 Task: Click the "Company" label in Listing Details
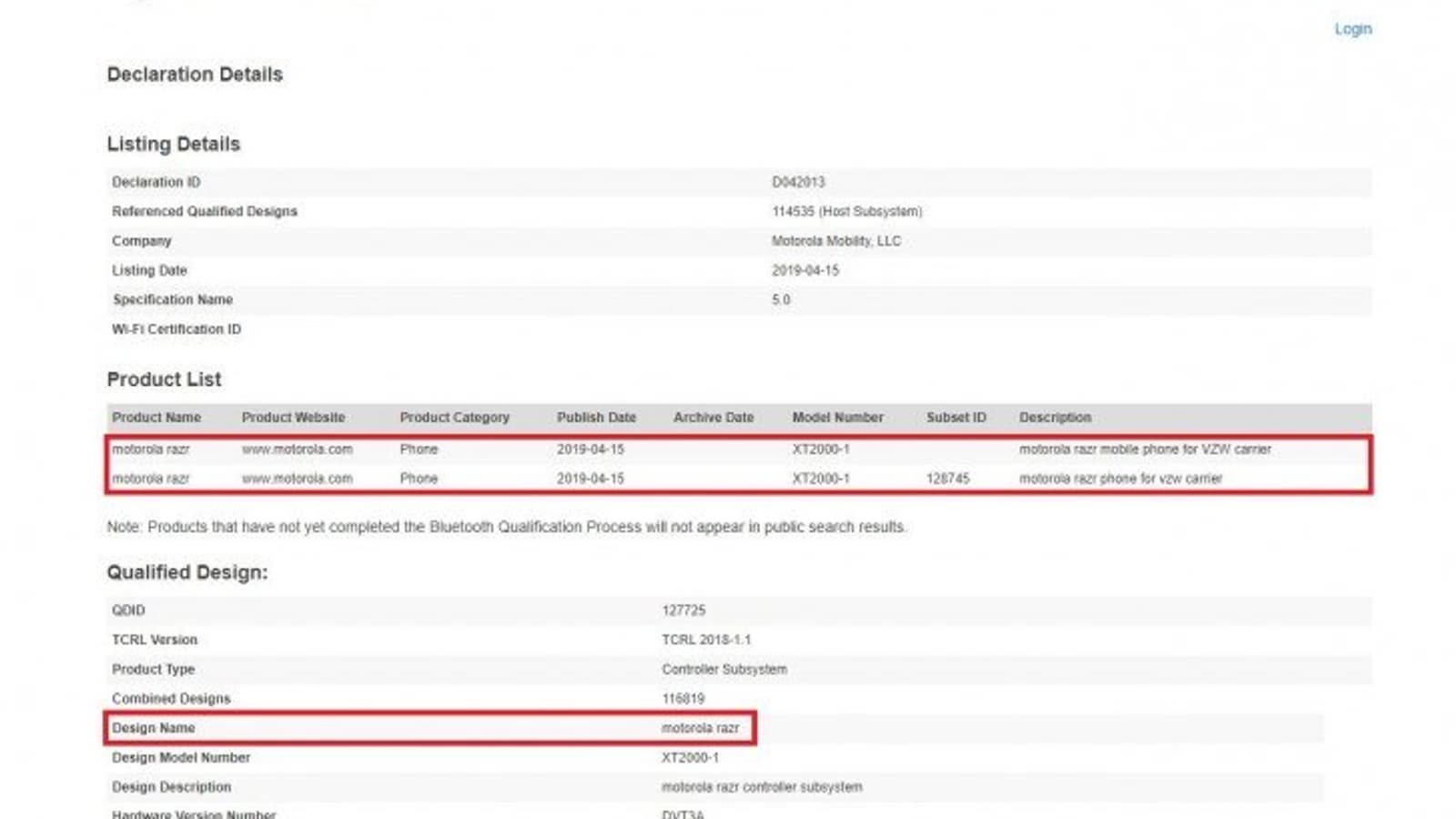(142, 241)
